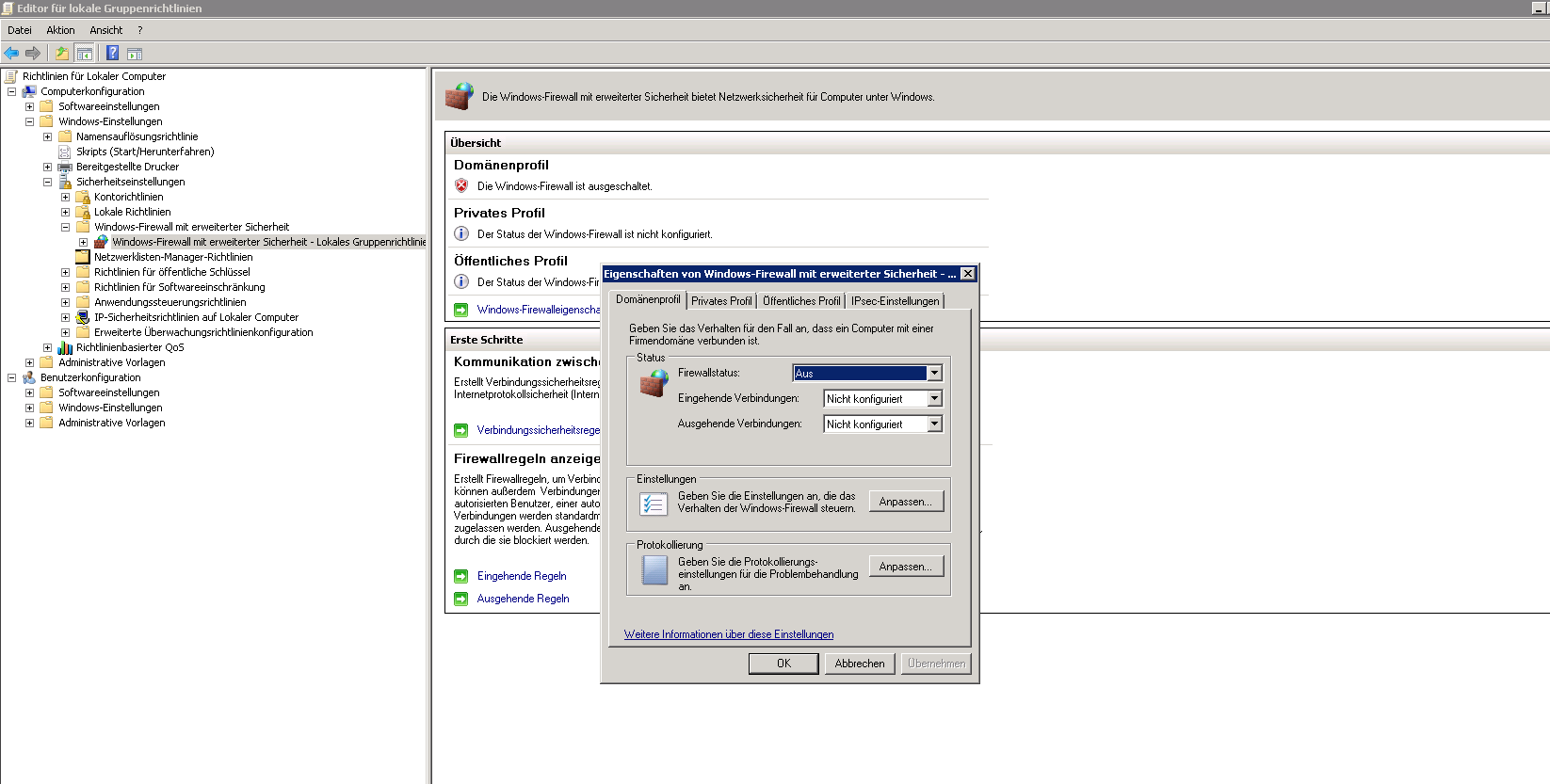
Task: Open Weitere Informationen über diese Einstellungen link
Action: [x=729, y=634]
